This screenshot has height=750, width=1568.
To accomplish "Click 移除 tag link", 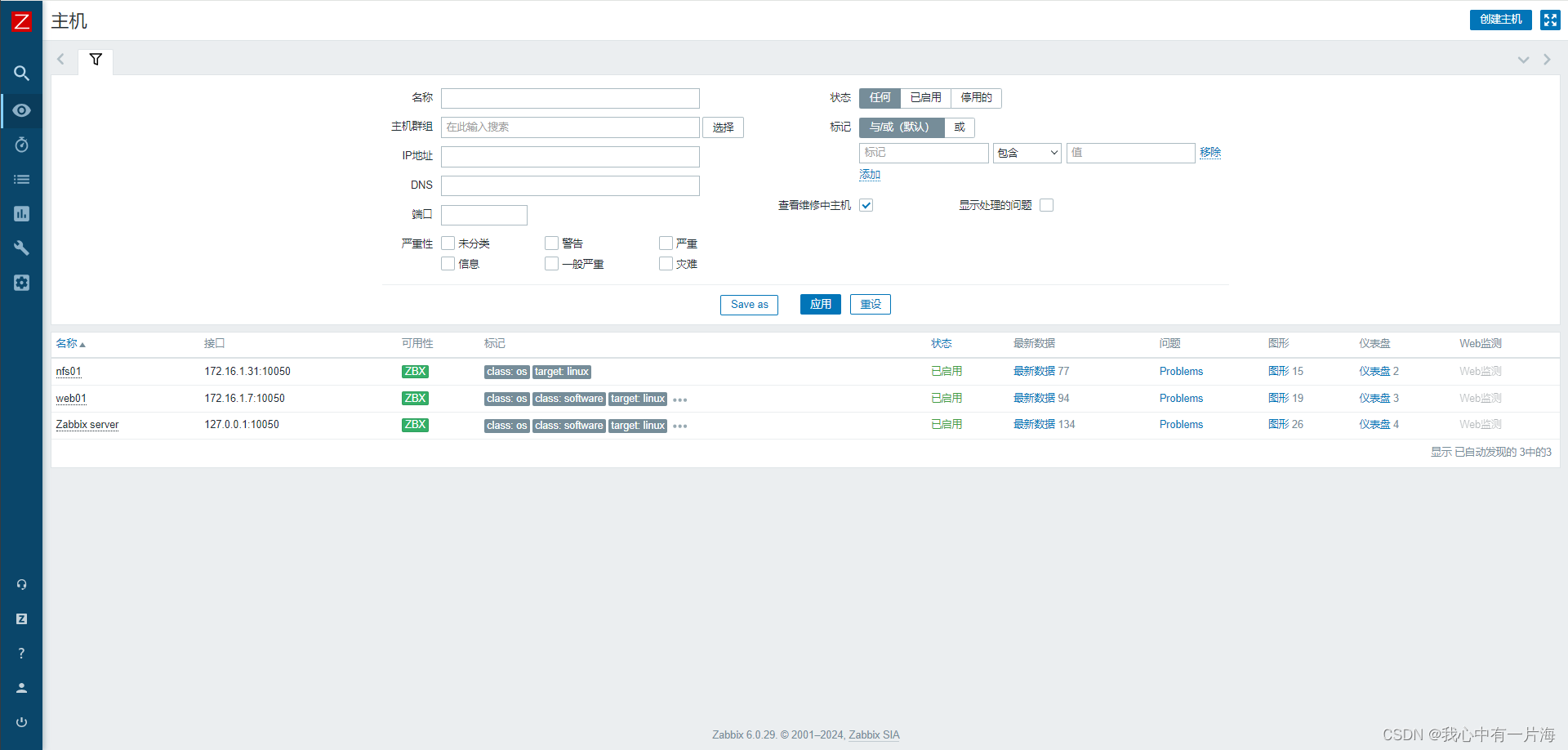I will tap(1210, 153).
